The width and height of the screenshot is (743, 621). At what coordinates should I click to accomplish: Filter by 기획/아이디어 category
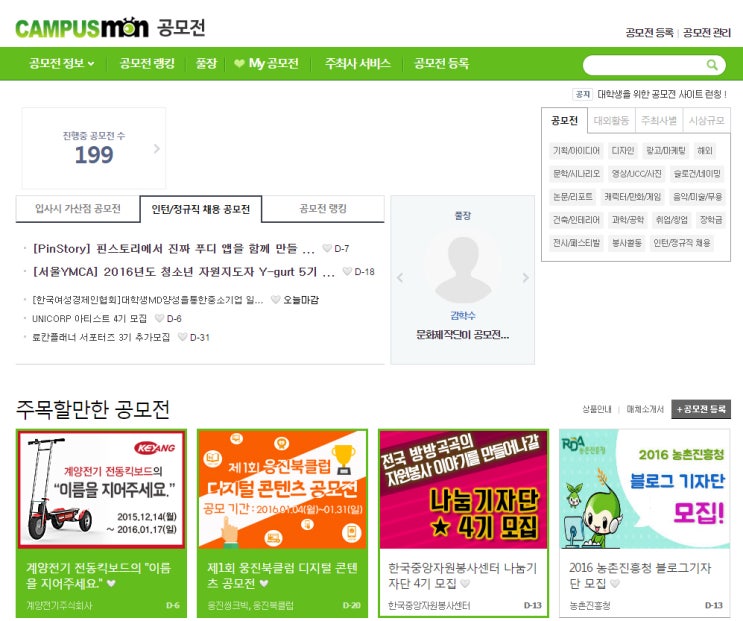576,151
